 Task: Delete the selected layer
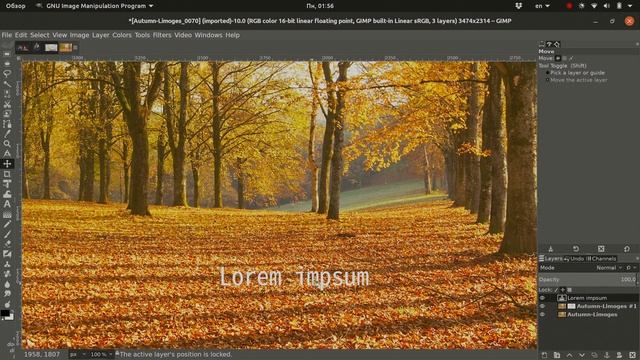632,355
